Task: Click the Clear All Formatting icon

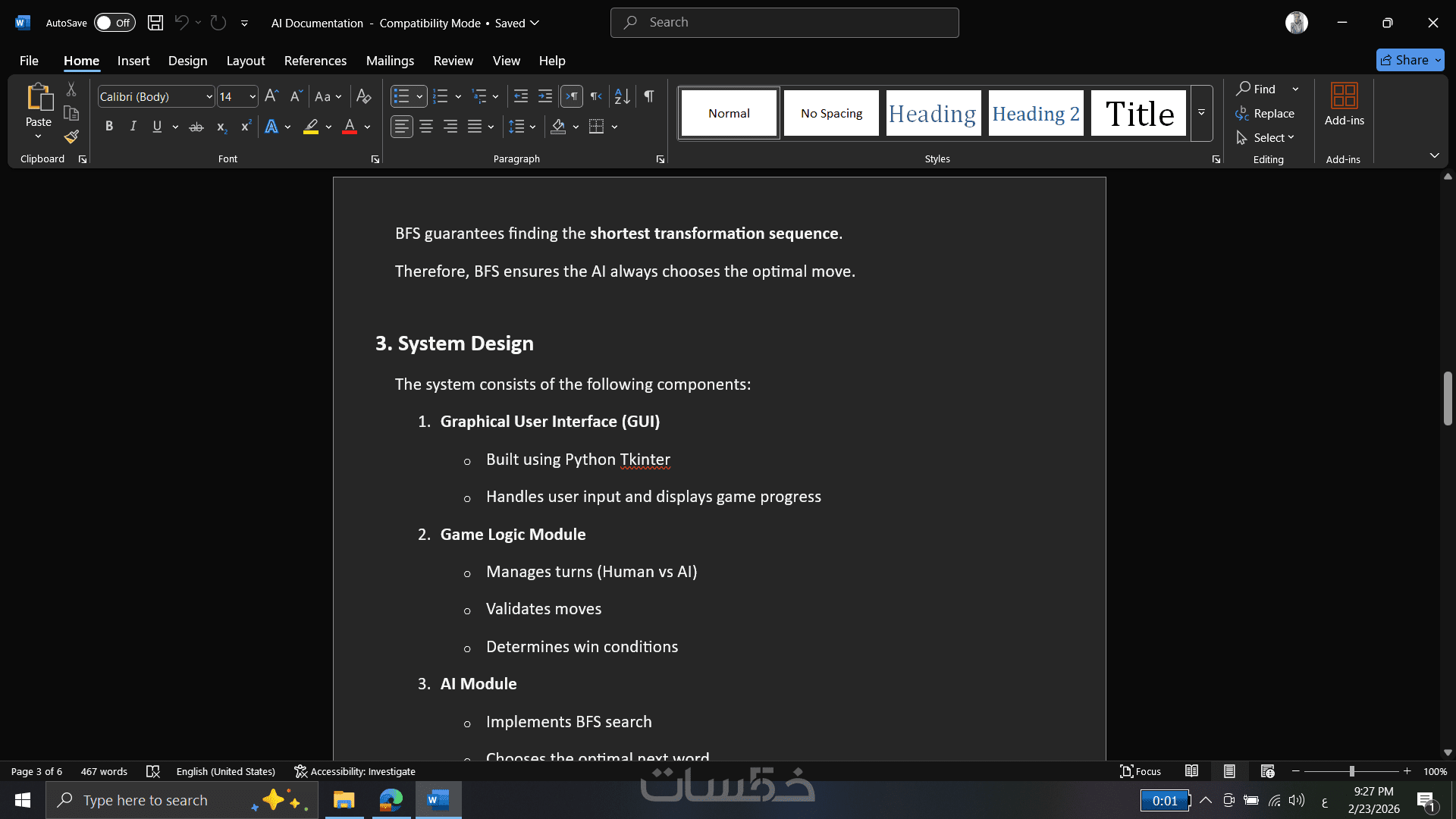Action: (x=364, y=96)
